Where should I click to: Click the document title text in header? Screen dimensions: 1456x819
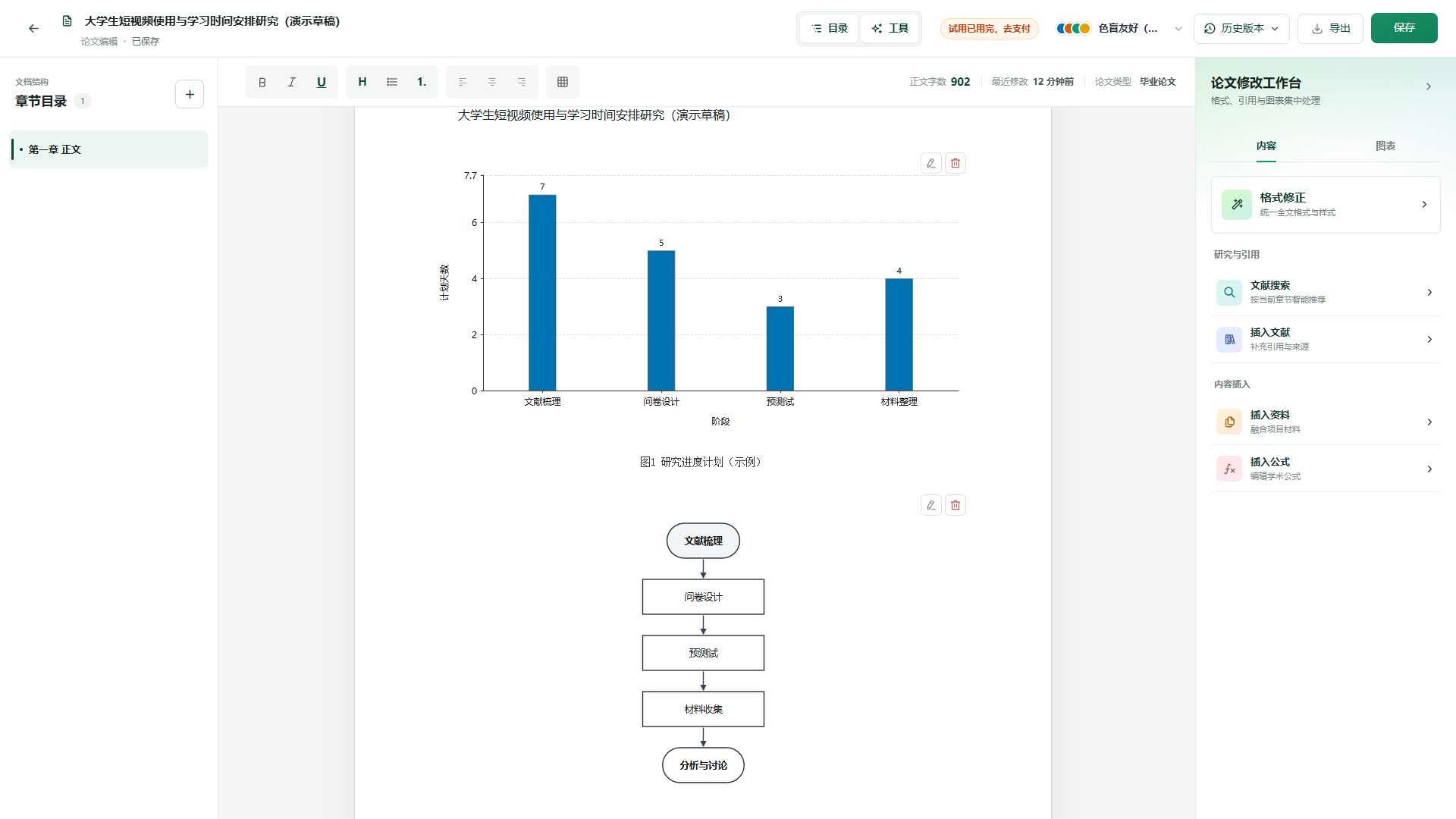coord(212,21)
